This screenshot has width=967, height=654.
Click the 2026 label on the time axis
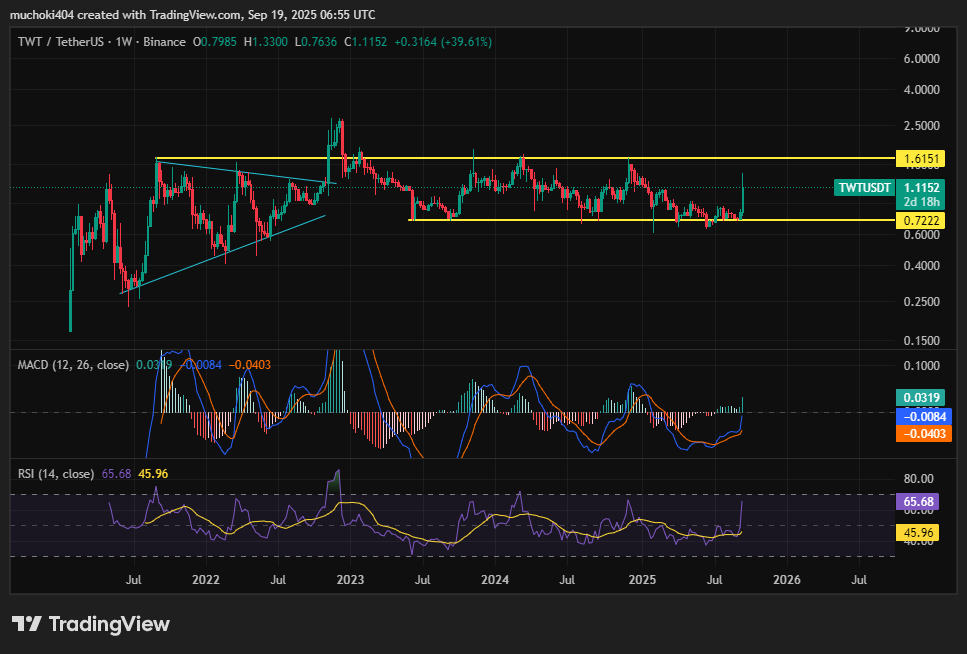click(787, 580)
